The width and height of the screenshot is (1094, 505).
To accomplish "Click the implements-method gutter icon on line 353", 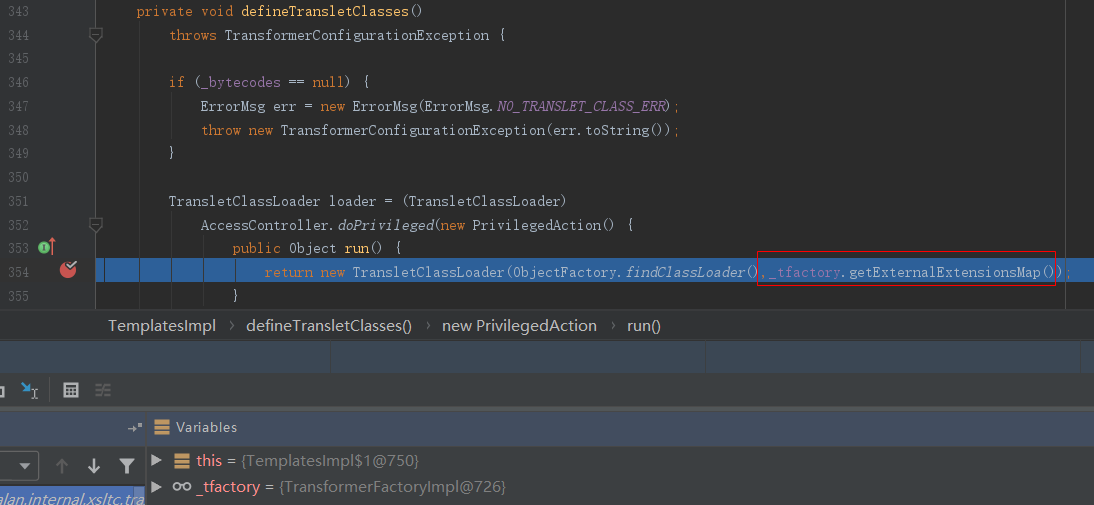I will pos(46,247).
